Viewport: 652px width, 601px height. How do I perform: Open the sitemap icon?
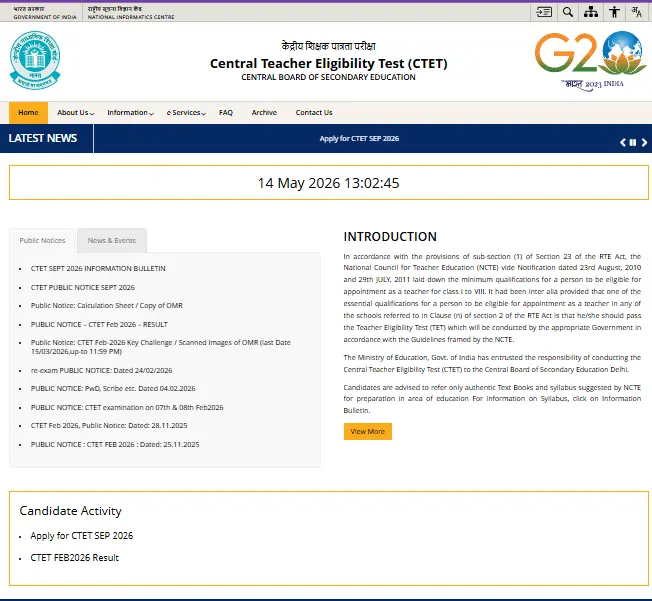(x=591, y=12)
